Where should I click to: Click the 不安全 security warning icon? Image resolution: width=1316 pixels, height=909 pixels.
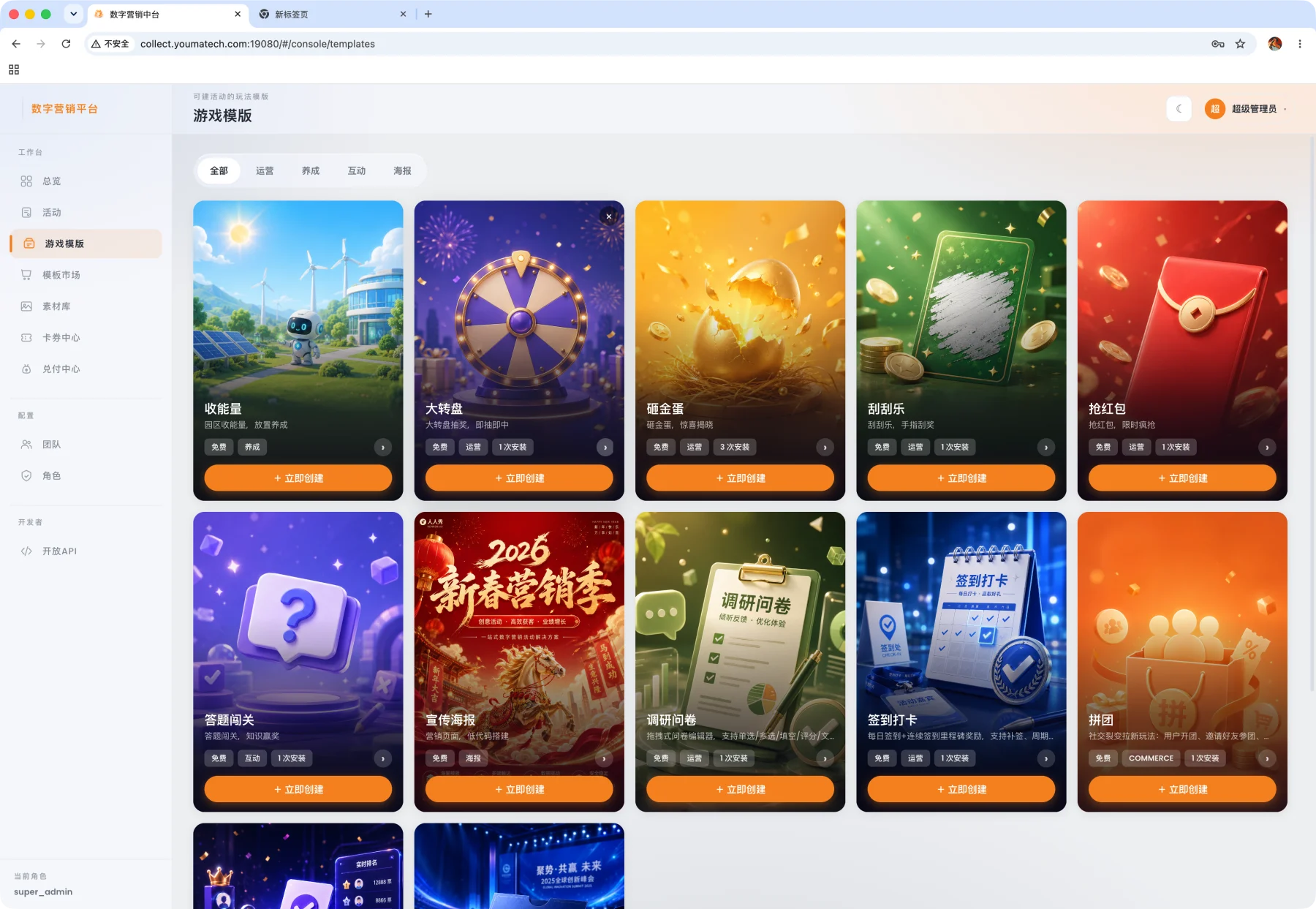[96, 44]
